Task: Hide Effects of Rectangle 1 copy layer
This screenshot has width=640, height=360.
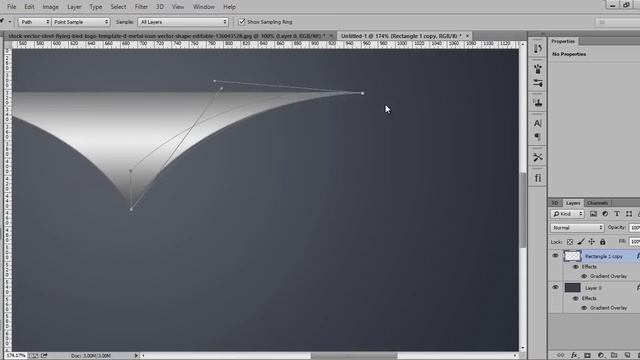Action: (576, 267)
